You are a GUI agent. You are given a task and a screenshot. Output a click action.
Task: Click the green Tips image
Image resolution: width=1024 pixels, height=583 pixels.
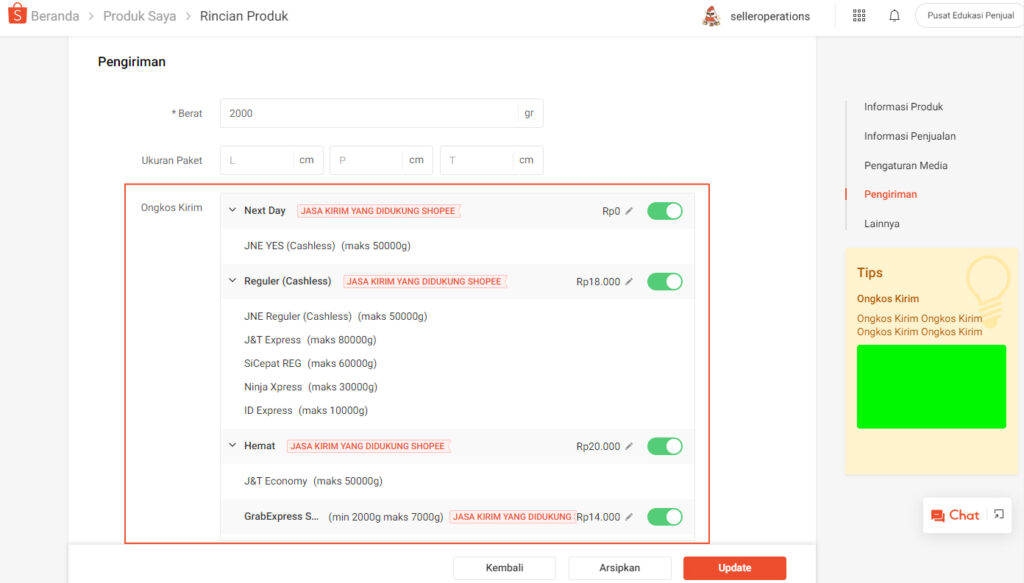point(931,386)
